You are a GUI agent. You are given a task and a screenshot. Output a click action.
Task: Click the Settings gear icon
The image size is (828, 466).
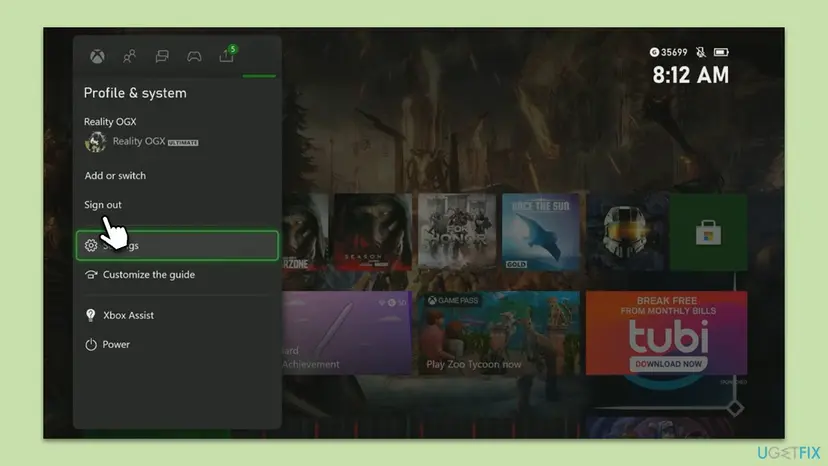coord(91,246)
